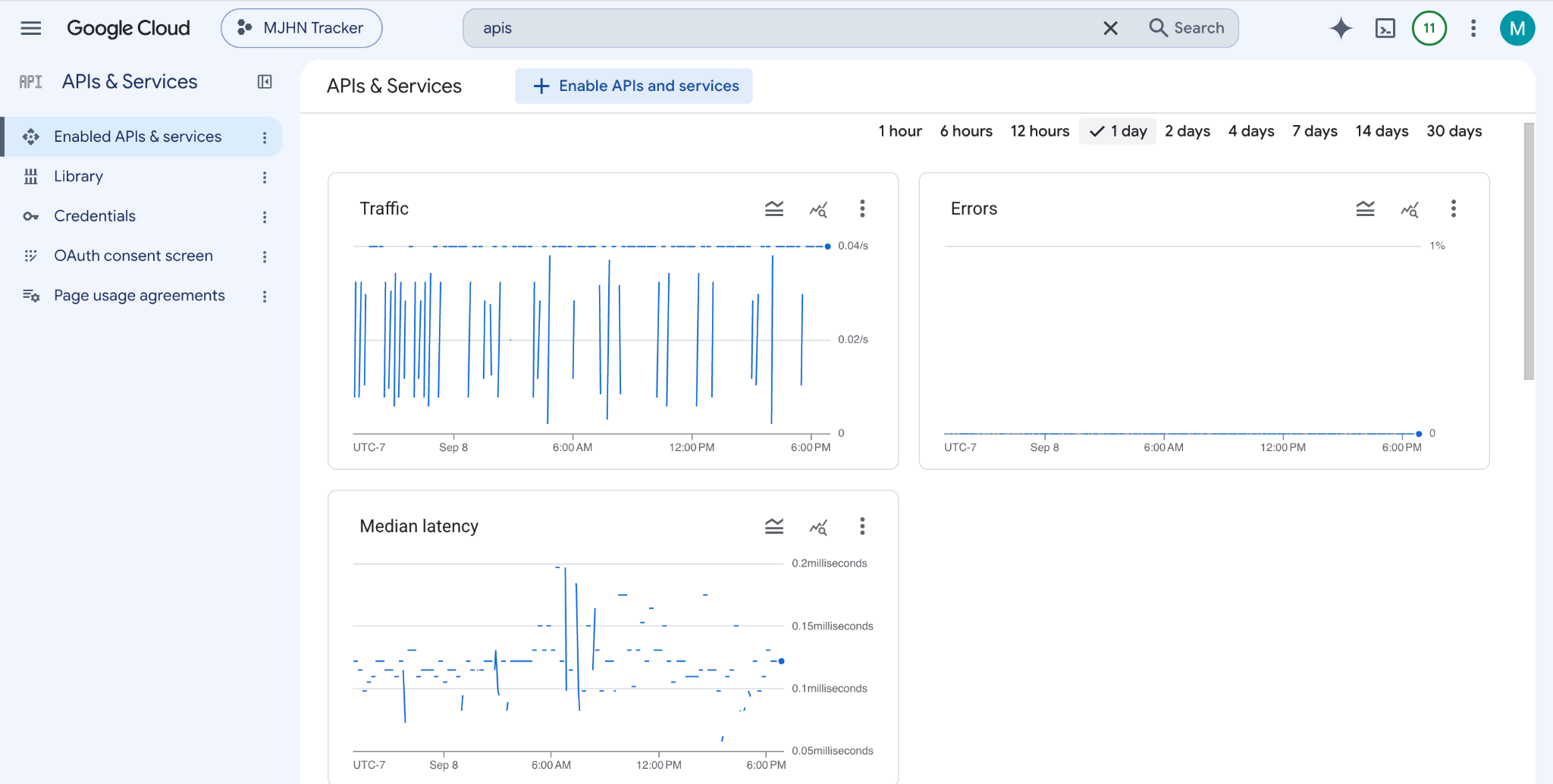Screen dimensions: 1553x784
Task: Activate Cloud Shell terminal icon
Action: point(1385,28)
